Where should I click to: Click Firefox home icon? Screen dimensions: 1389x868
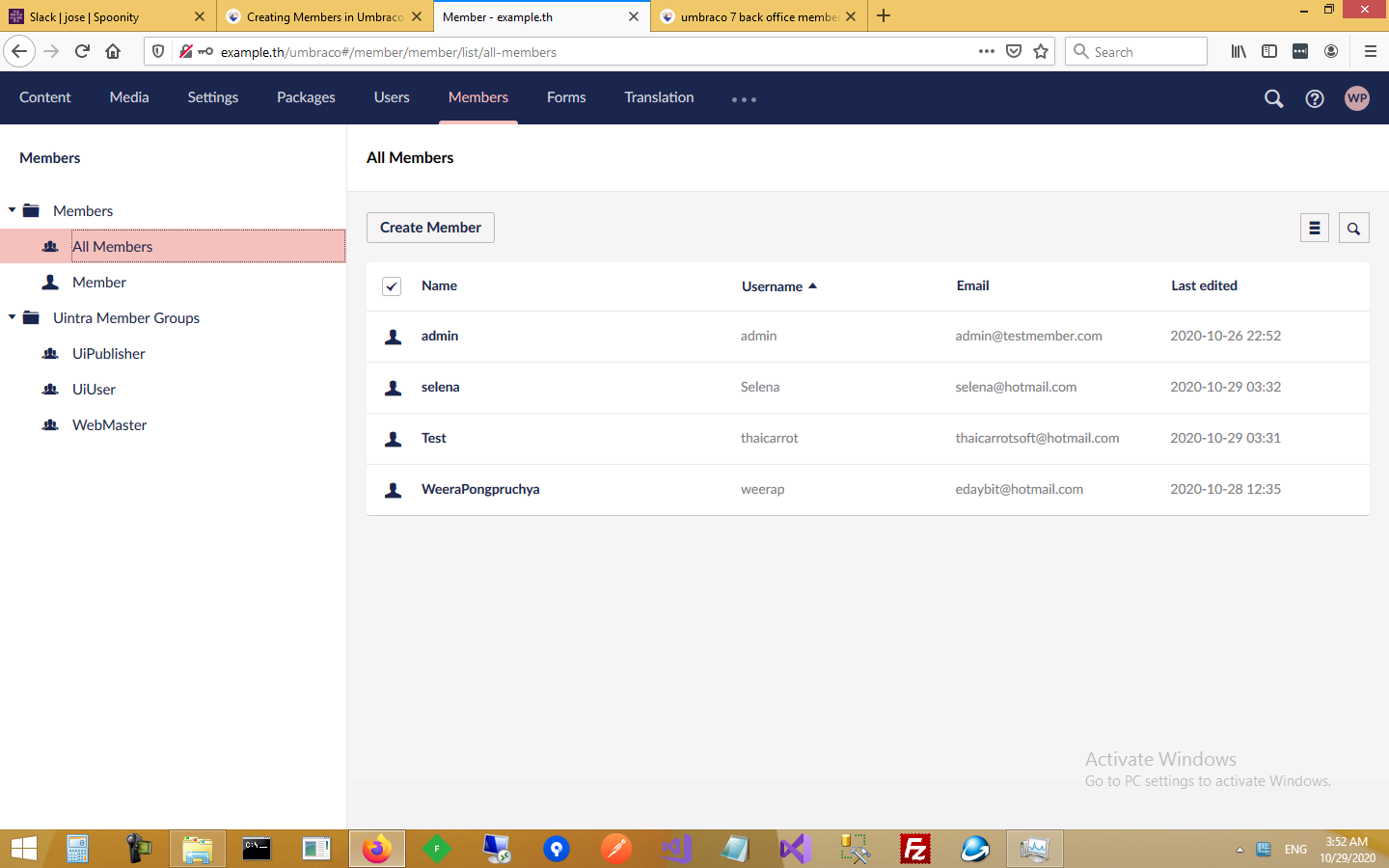pos(113,52)
